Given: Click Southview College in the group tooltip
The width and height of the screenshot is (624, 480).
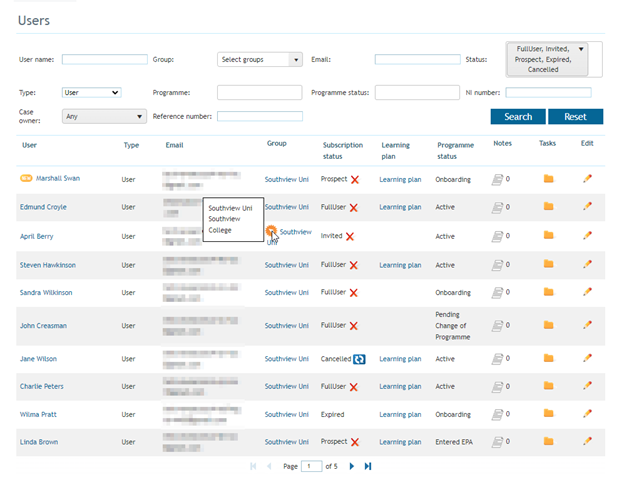Looking at the screenshot, I should [x=224, y=224].
